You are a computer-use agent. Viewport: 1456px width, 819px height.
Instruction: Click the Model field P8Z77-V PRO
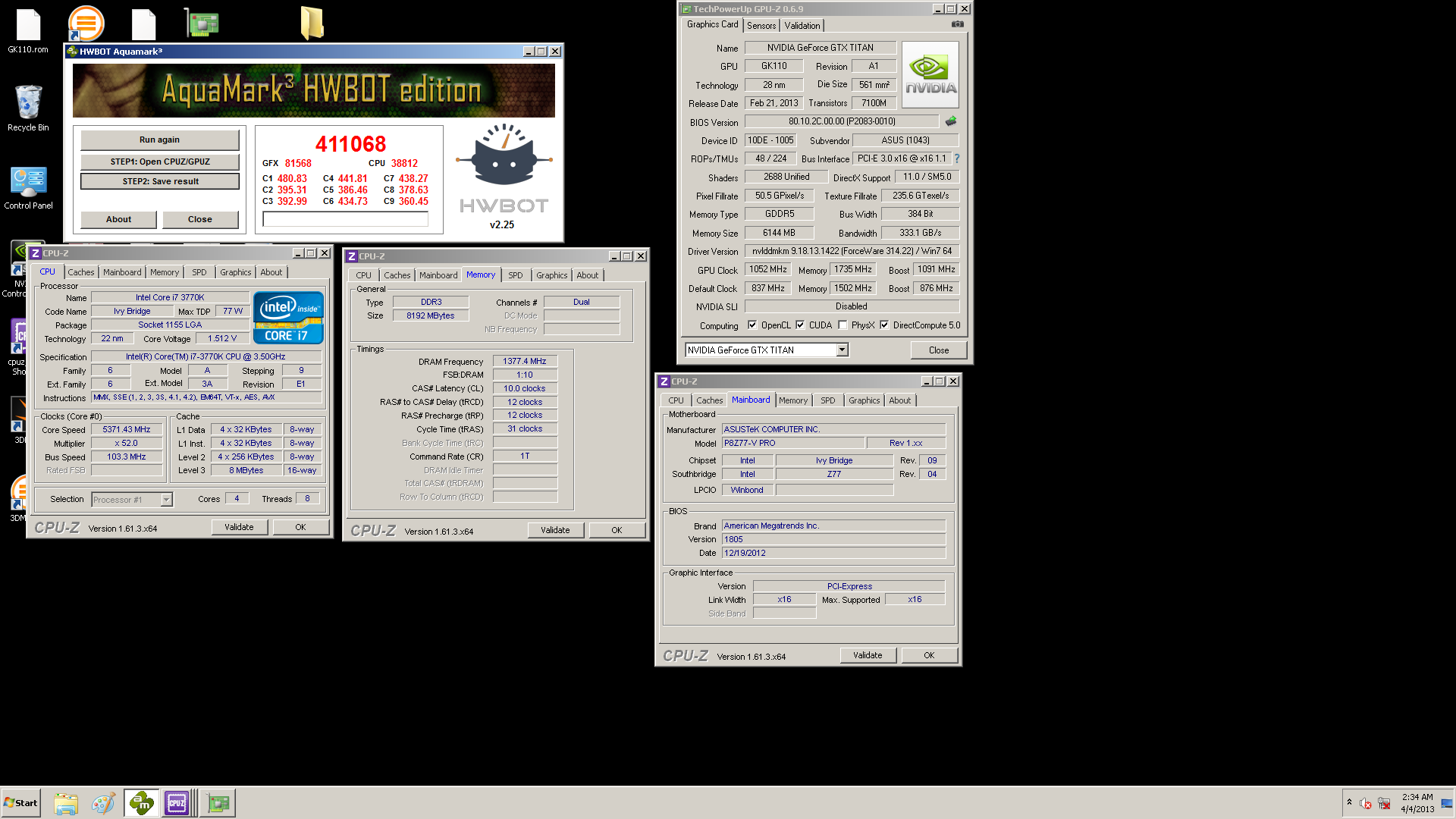[x=792, y=443]
